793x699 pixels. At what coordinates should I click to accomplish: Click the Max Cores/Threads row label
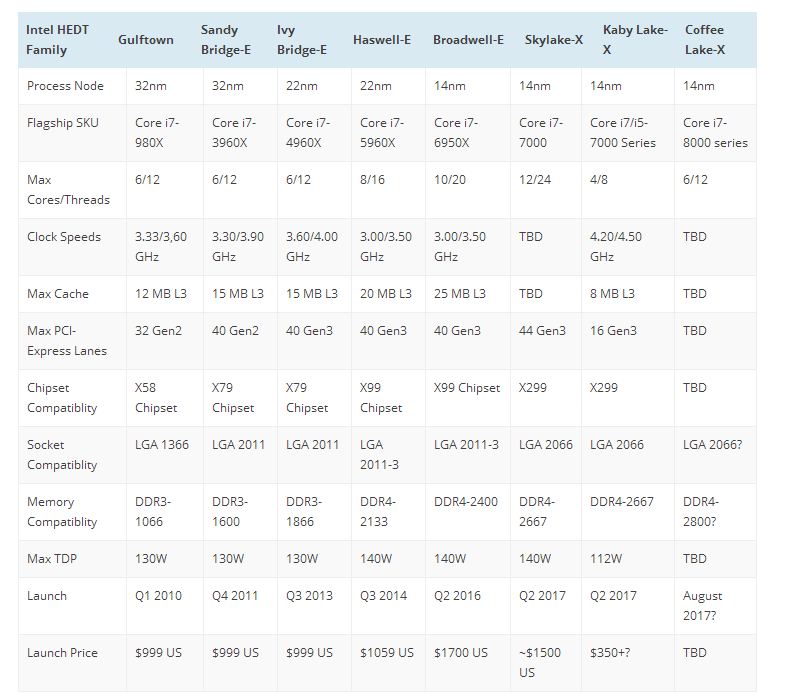[x=68, y=190]
